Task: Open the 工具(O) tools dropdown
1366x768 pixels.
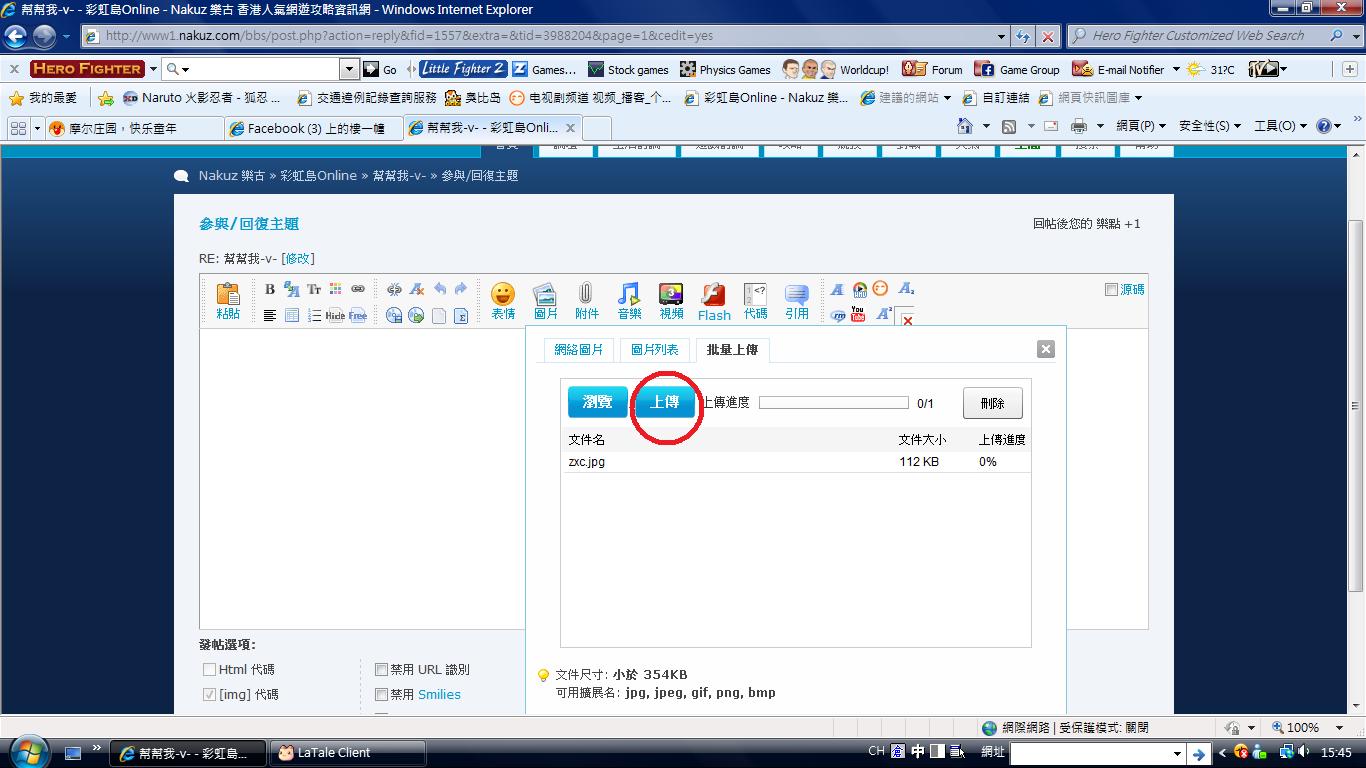Action: [x=1280, y=126]
